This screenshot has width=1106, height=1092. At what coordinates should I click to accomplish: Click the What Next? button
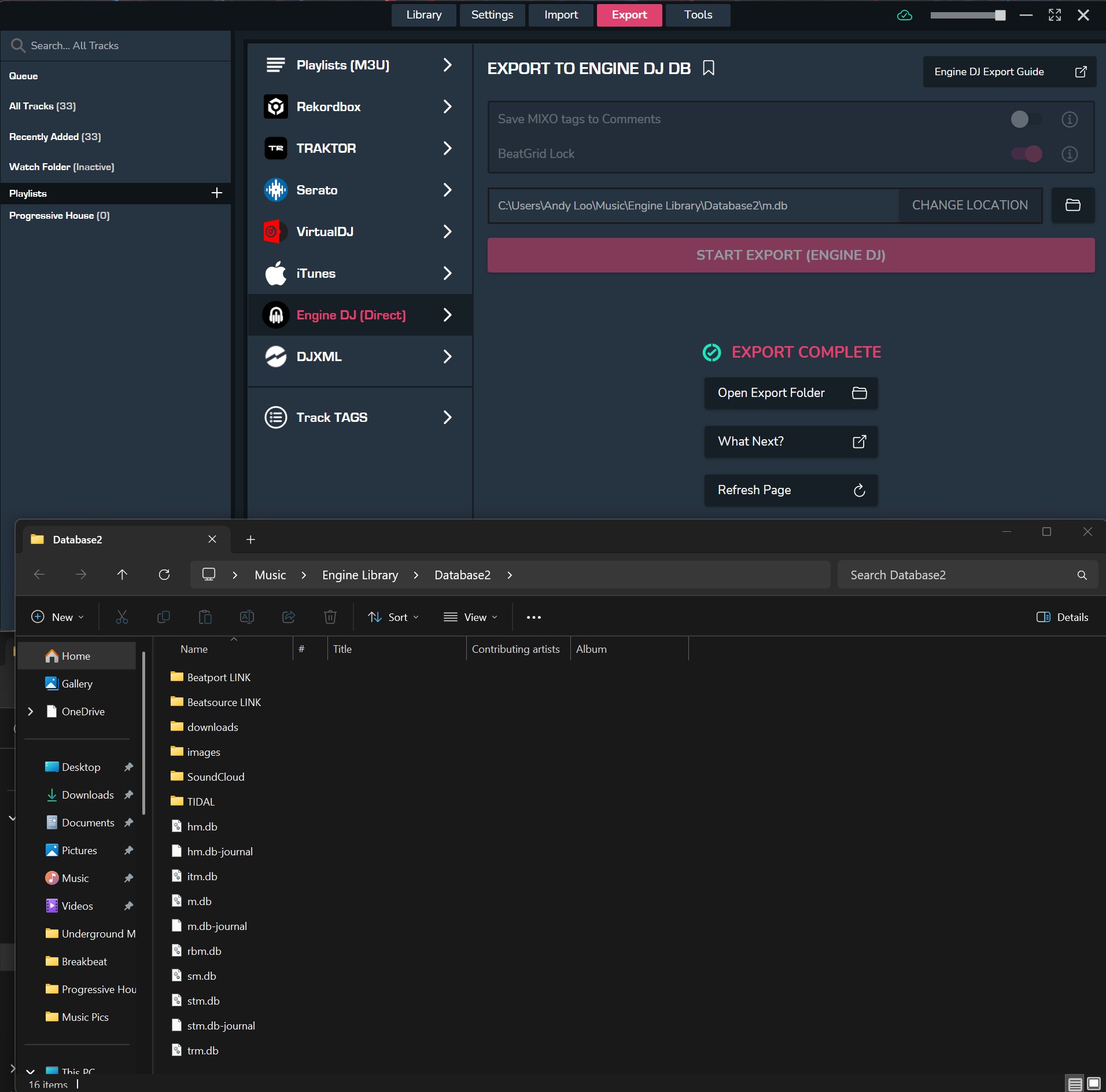click(x=791, y=442)
